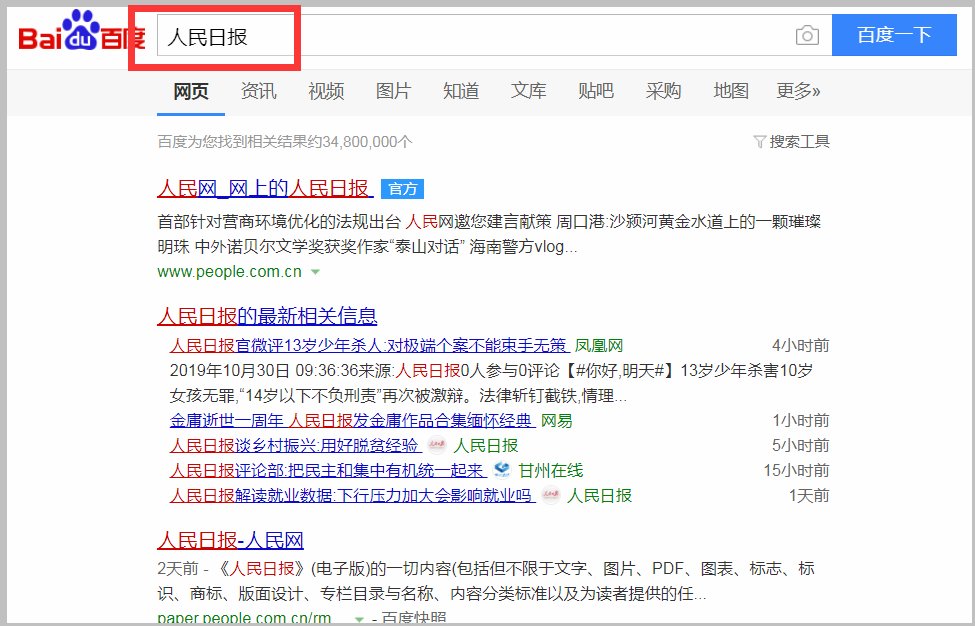The image size is (975, 626).
Task: Open the 人民日报-人民网 result
Action: [x=230, y=541]
